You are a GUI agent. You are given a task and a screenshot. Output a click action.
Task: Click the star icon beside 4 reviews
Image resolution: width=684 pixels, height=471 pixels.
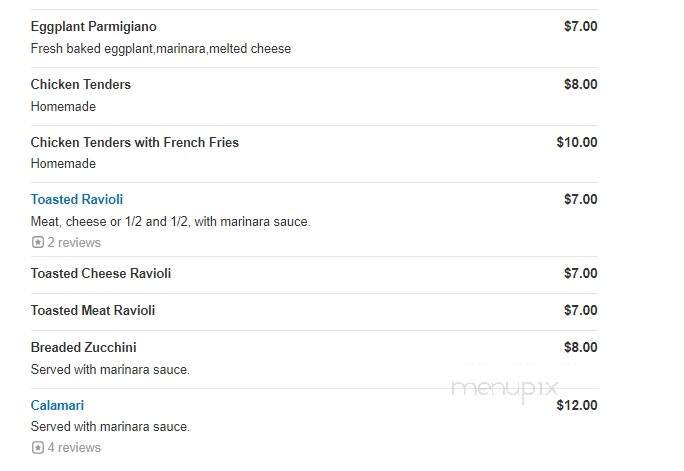(x=38, y=448)
